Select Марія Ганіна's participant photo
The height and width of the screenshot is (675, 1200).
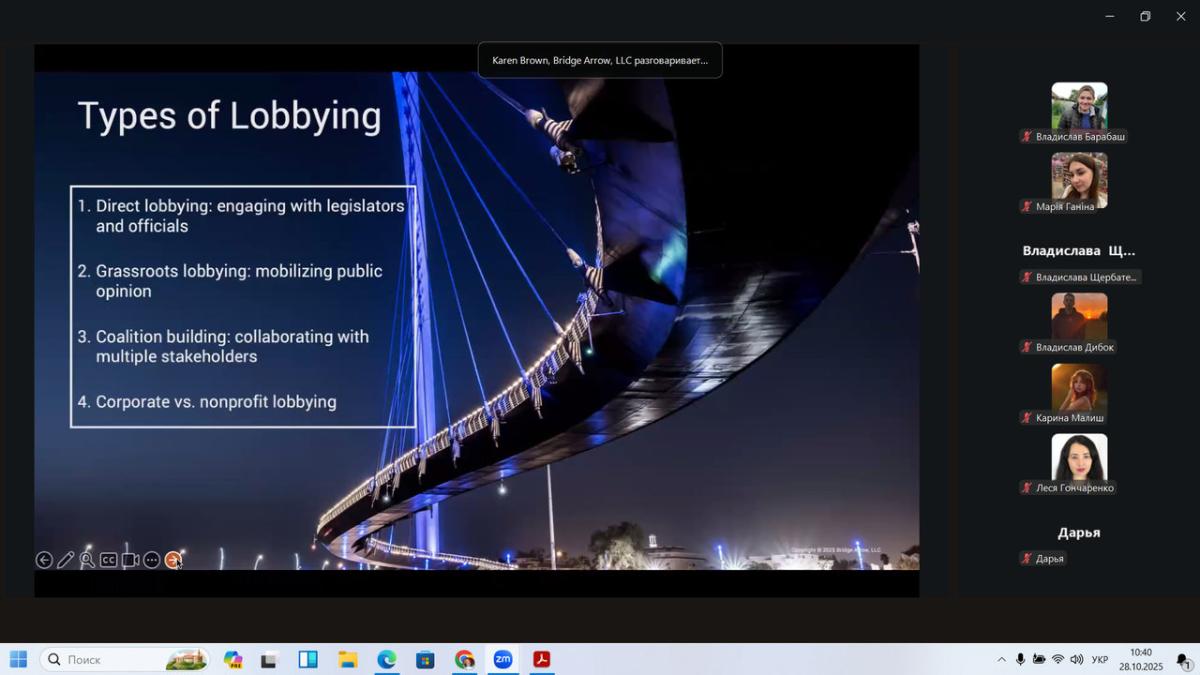(x=1079, y=176)
